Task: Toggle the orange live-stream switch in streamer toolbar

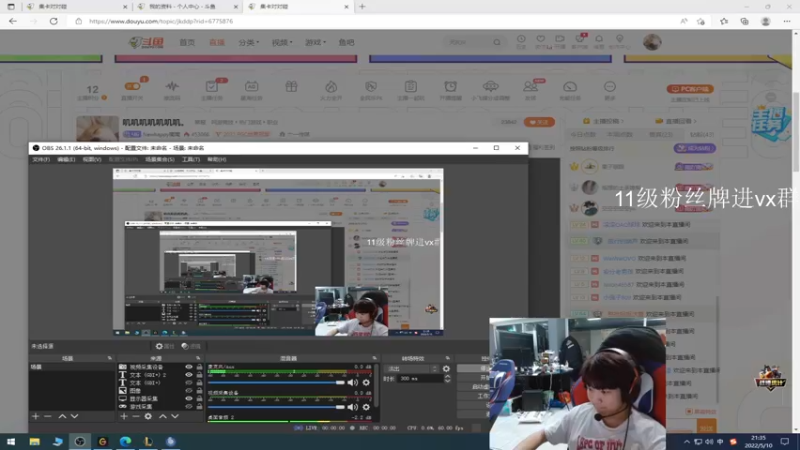Action: pos(133,86)
